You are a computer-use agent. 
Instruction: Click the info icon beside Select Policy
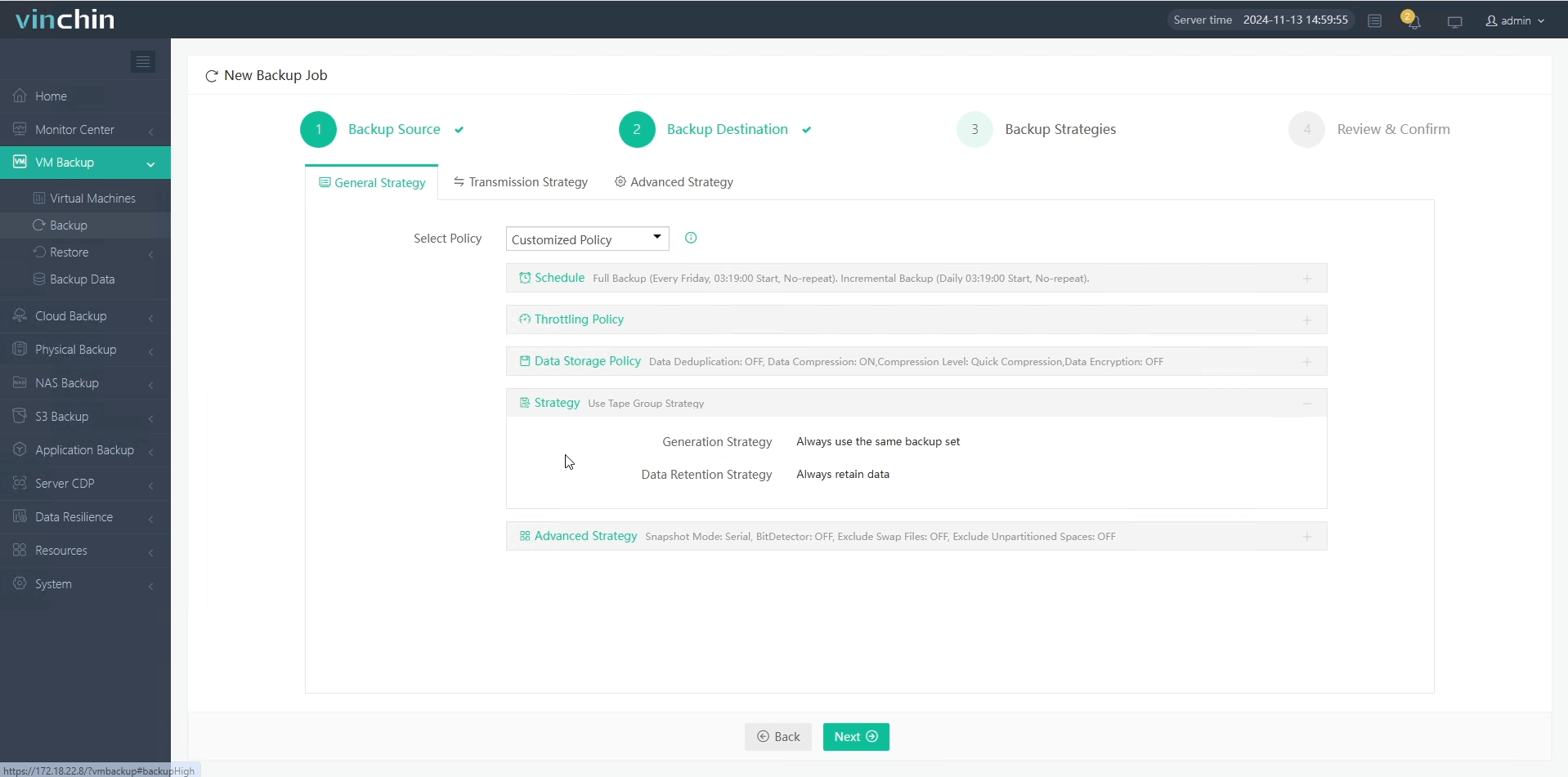691,238
